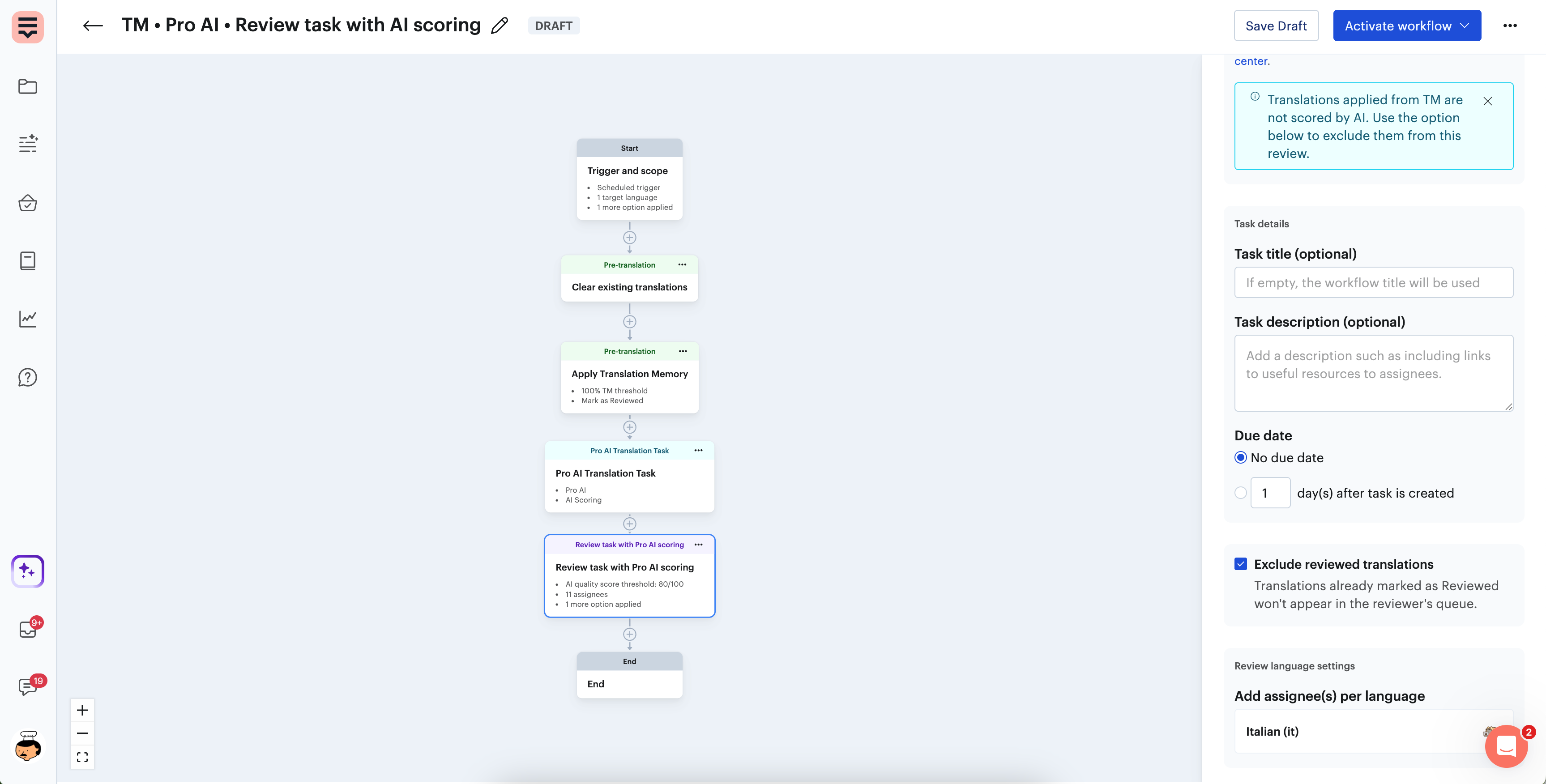Add step after Trigger and scope node
The width and height of the screenshot is (1546, 784).
pyautogui.click(x=630, y=238)
